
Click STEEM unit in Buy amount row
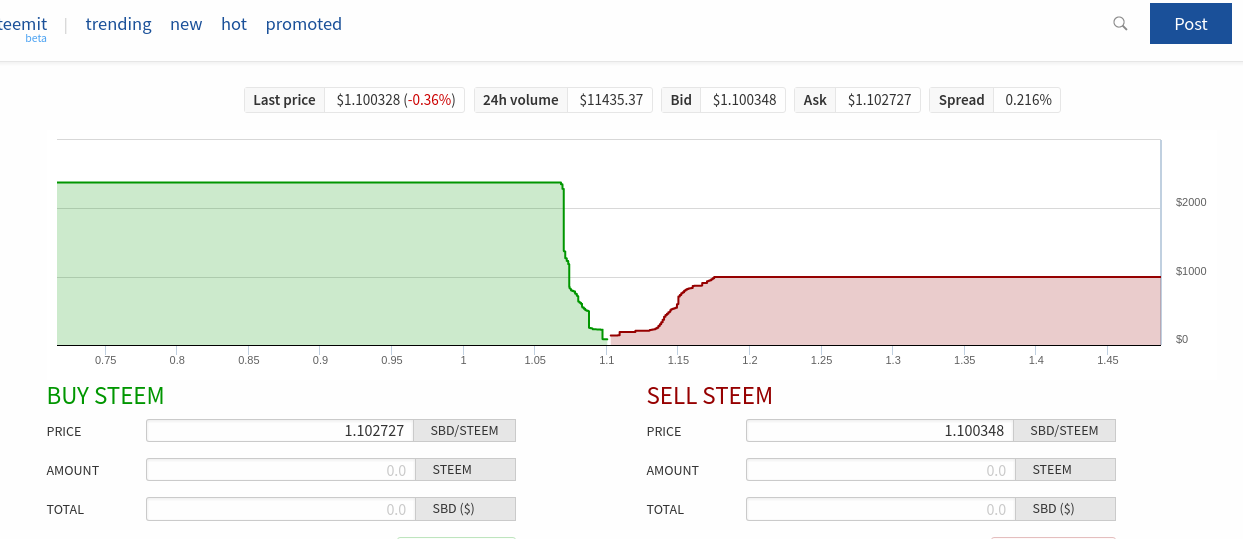click(x=465, y=470)
